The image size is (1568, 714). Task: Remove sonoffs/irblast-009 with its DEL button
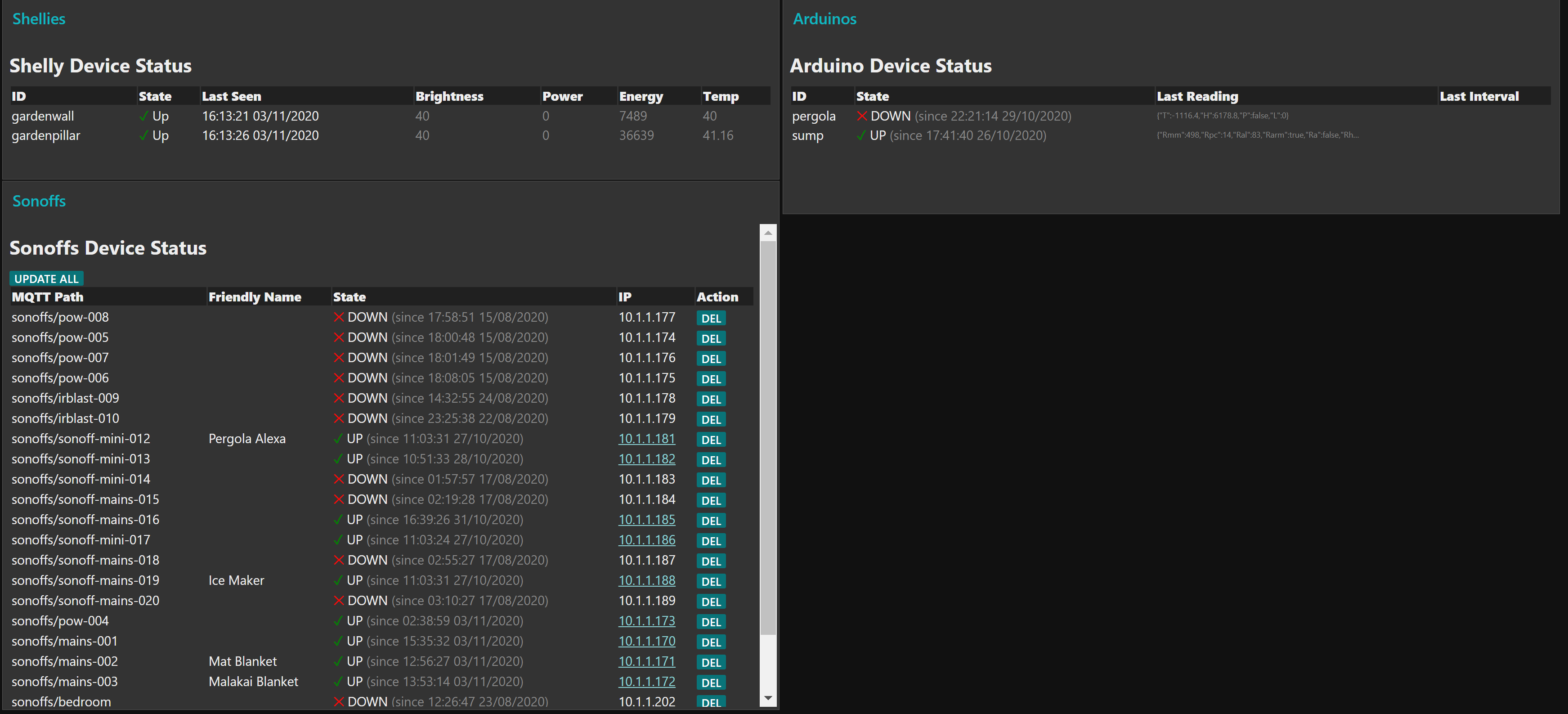tap(711, 400)
